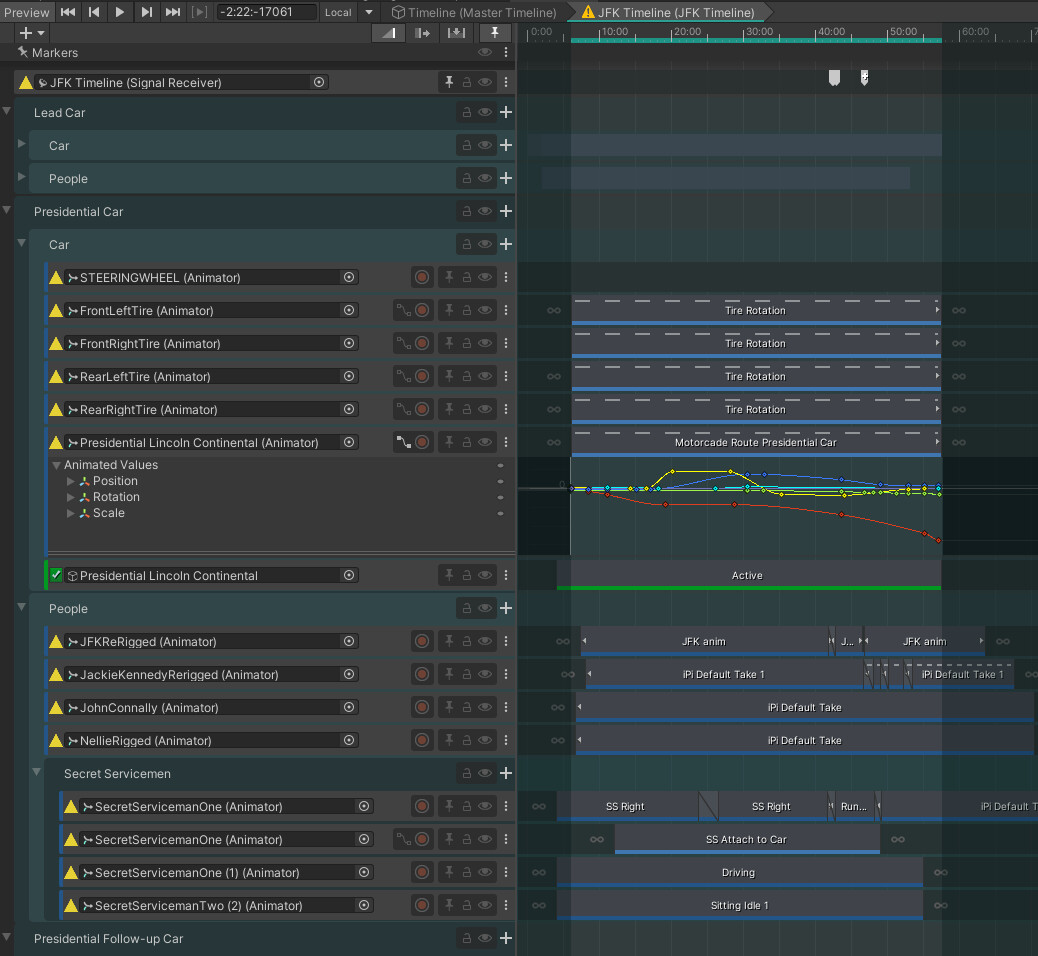Screen dimensions: 1038x956
Task: Select the Sitting Idle 1 clip
Action: pos(739,906)
